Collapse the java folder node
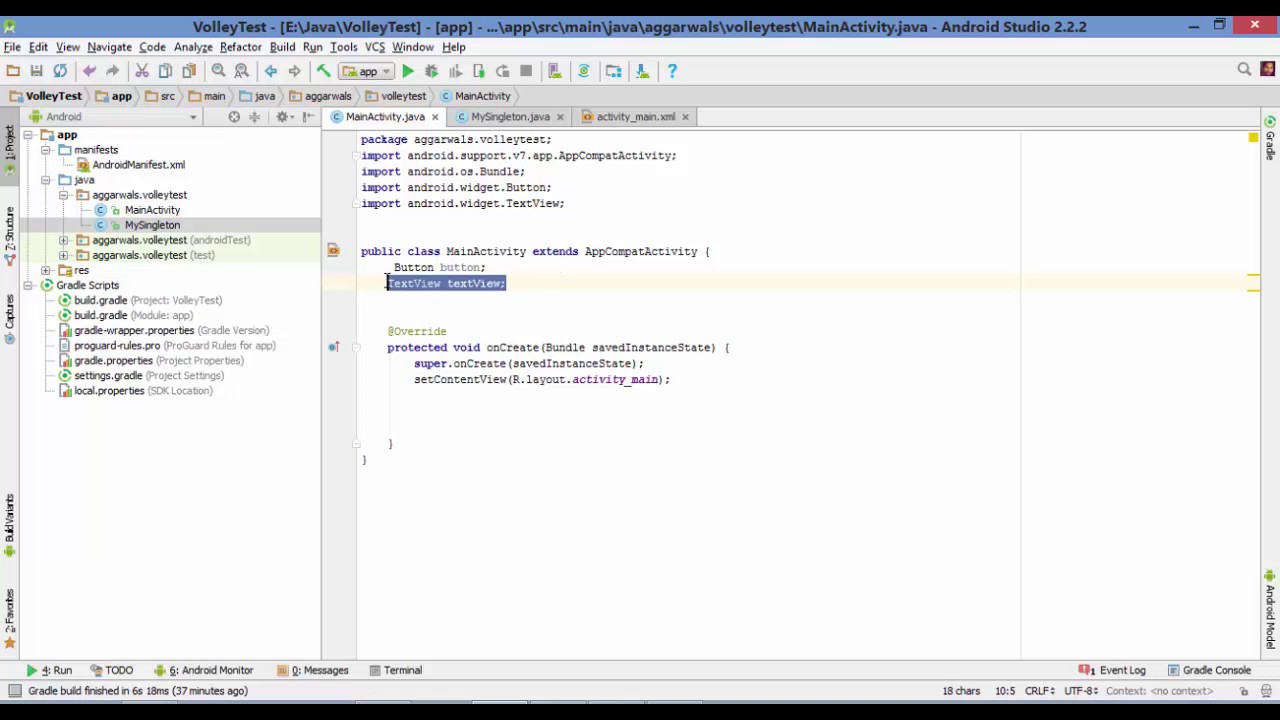 [x=46, y=180]
